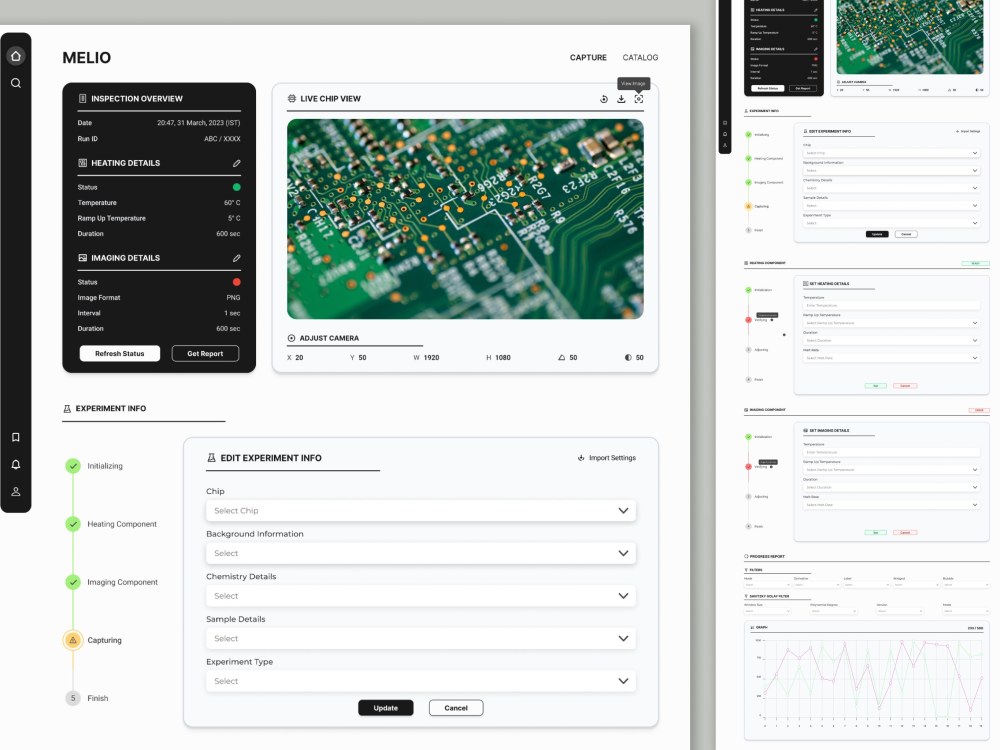This screenshot has height=750, width=1000.
Task: Click the camera Y value 50
Action: (362, 358)
